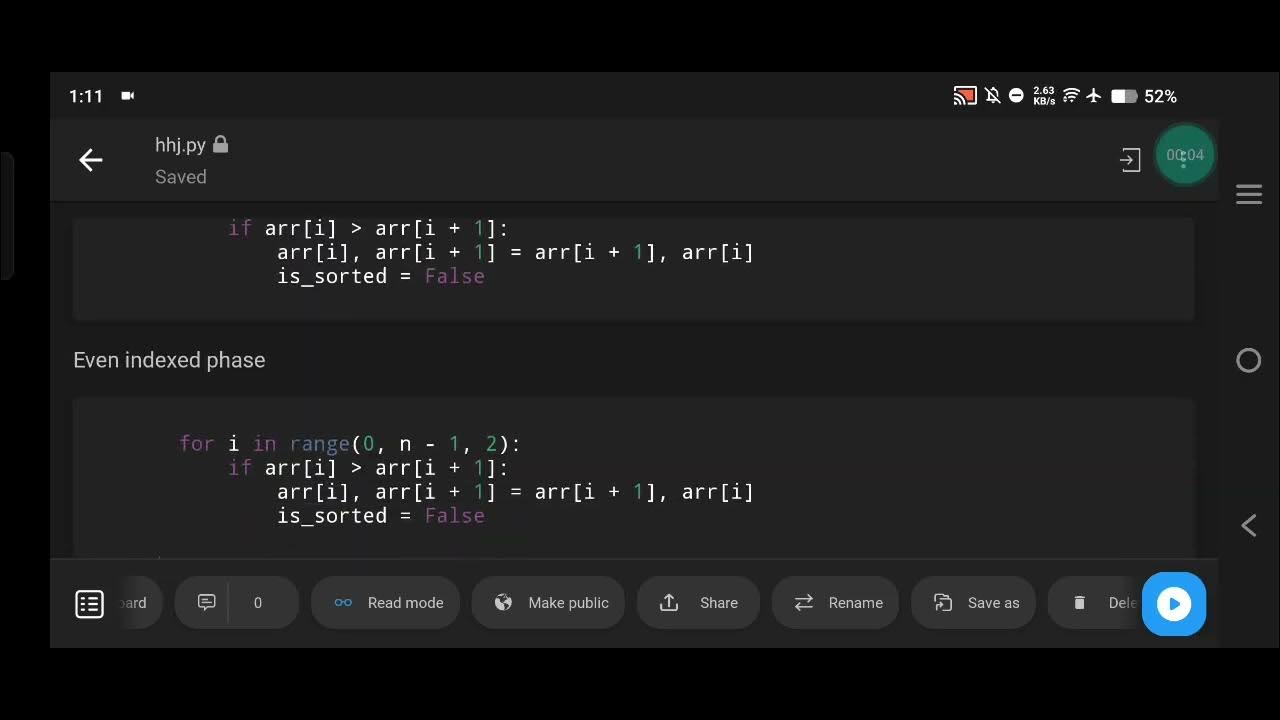
Task: Tap the do-not-disturb status icon
Action: coord(1016,96)
